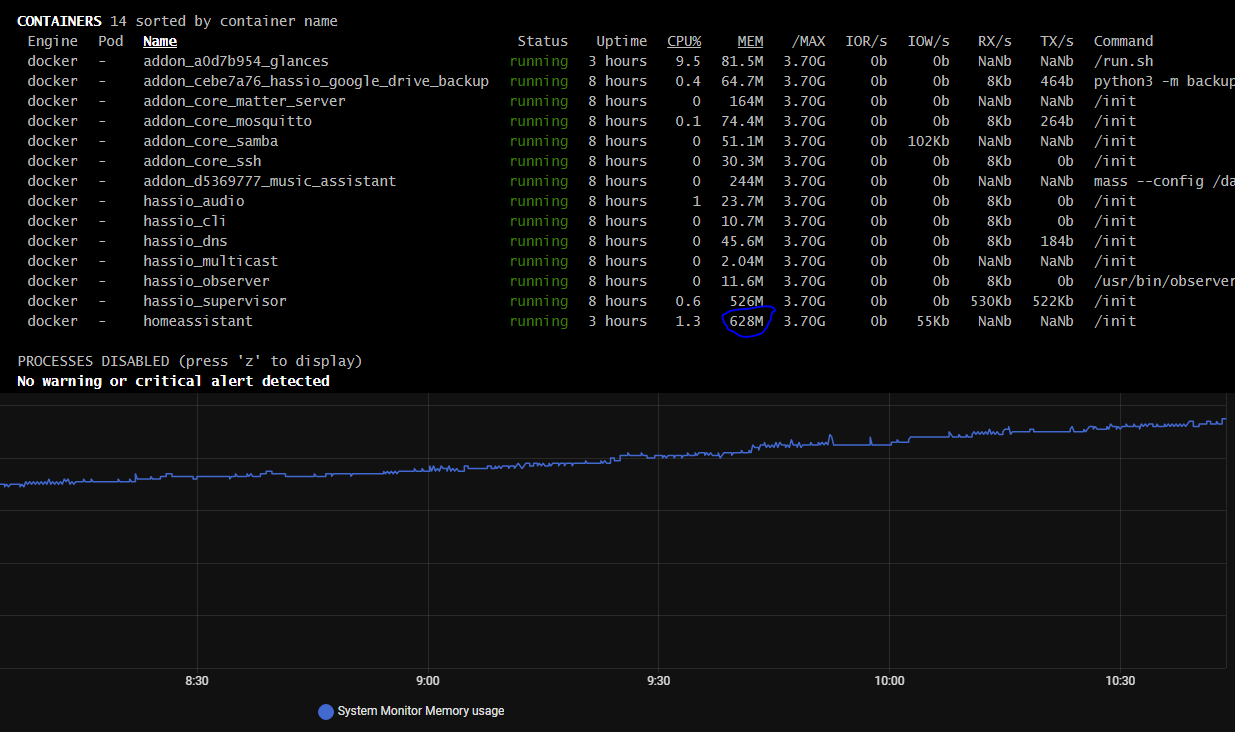Select the addon_core_matter_server container name
1235x733 pixels.
(x=244, y=101)
